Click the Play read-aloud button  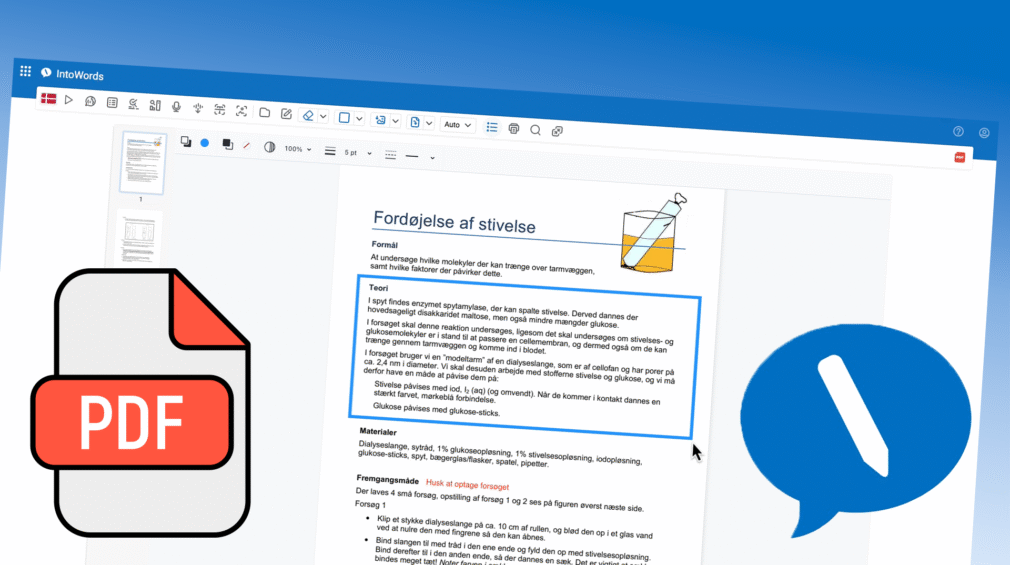69,99
